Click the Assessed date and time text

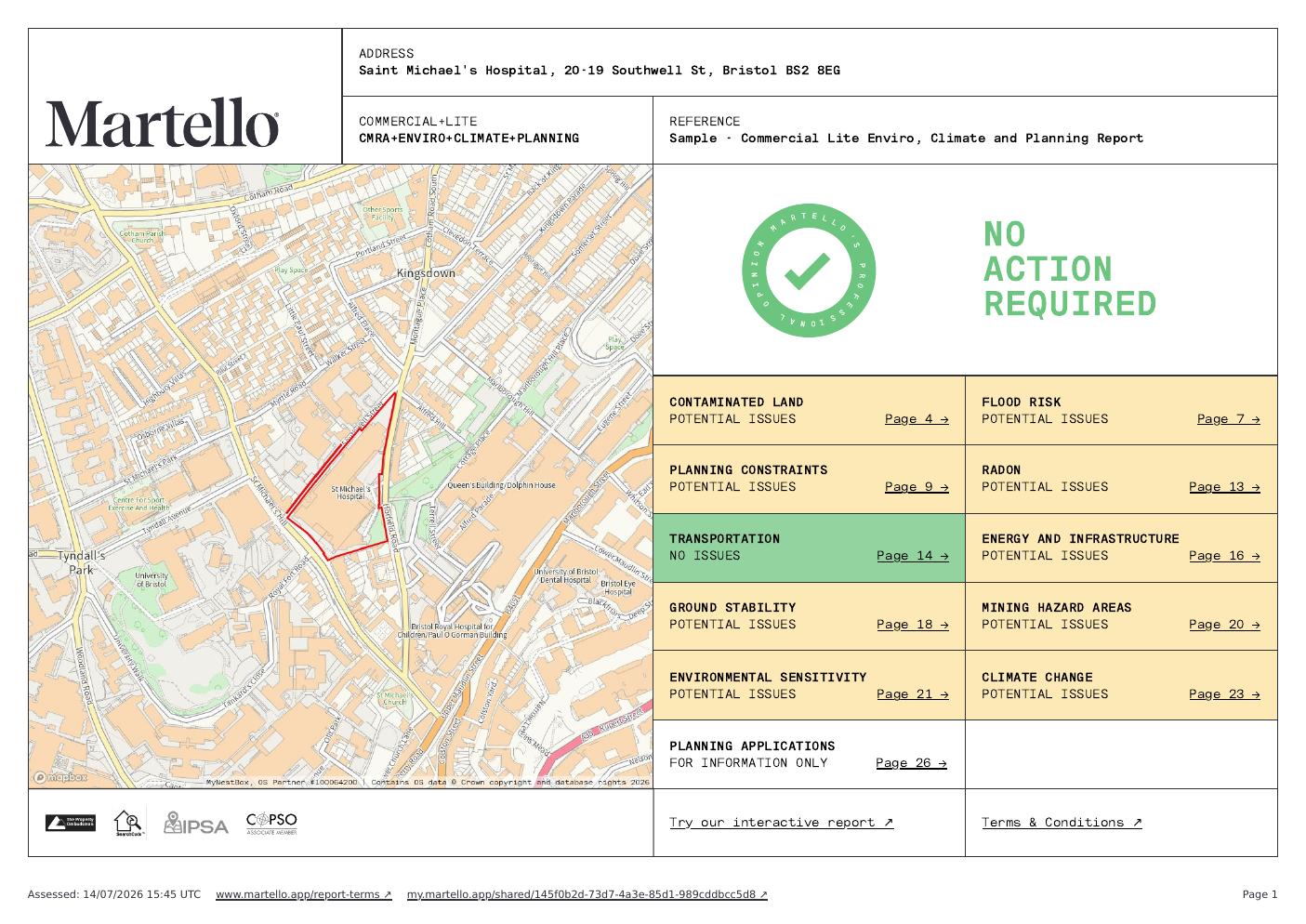click(x=114, y=894)
